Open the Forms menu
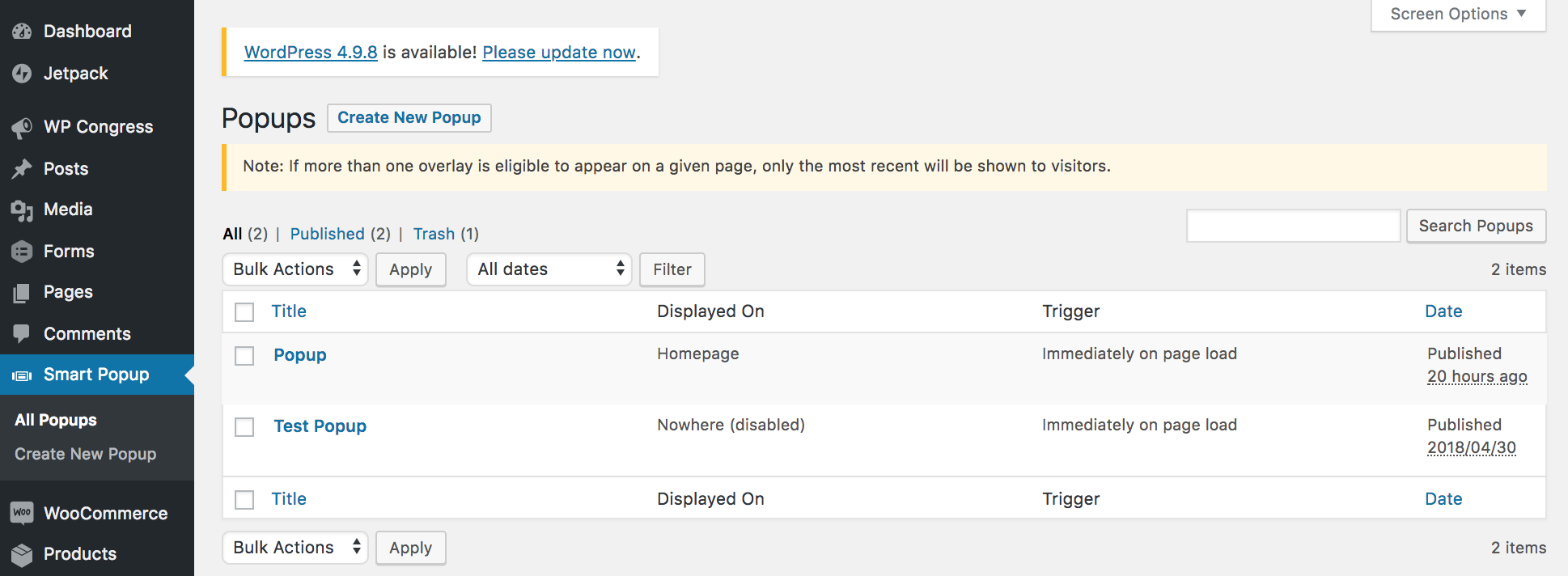Screen dimensions: 1568x576 coord(69,252)
